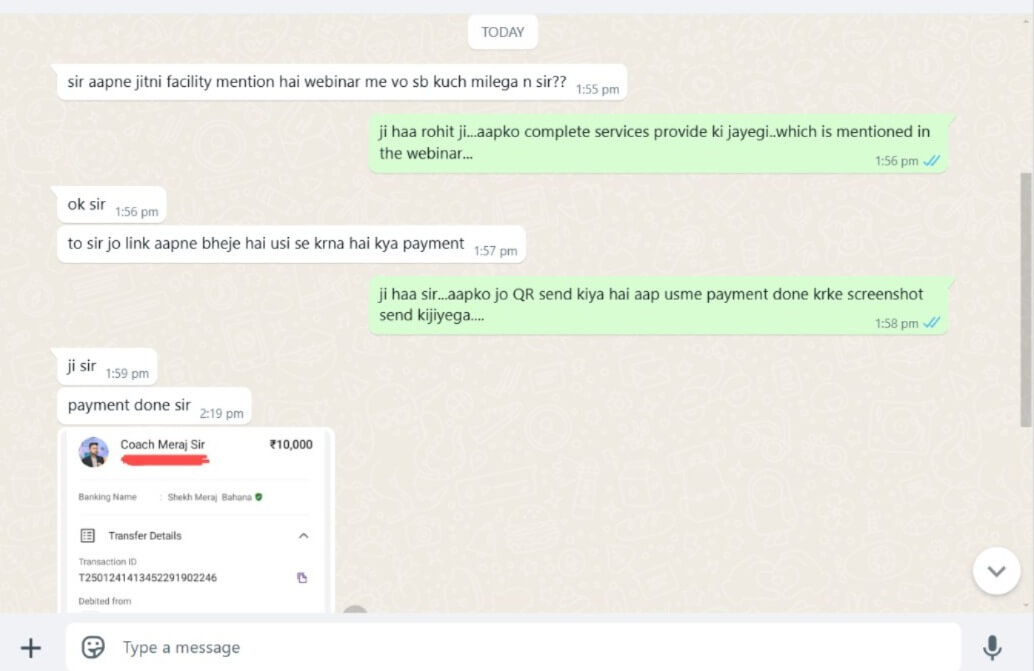1034x671 pixels.
Task: Open the payment screenshot image
Action: (x=197, y=521)
